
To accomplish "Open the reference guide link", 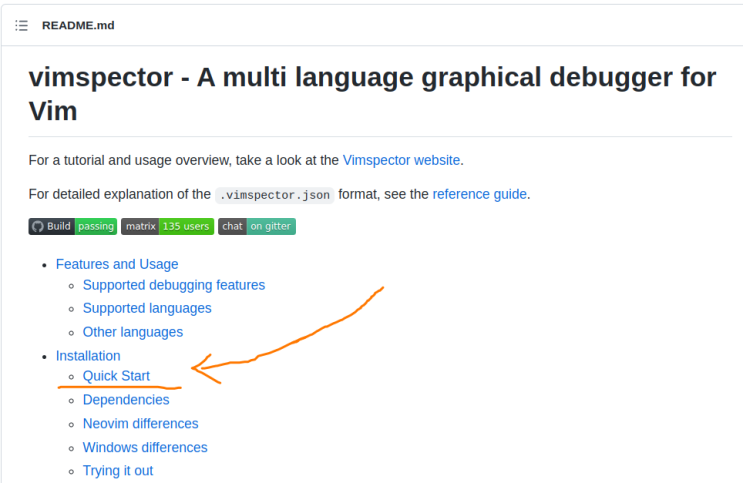I will 479,194.
